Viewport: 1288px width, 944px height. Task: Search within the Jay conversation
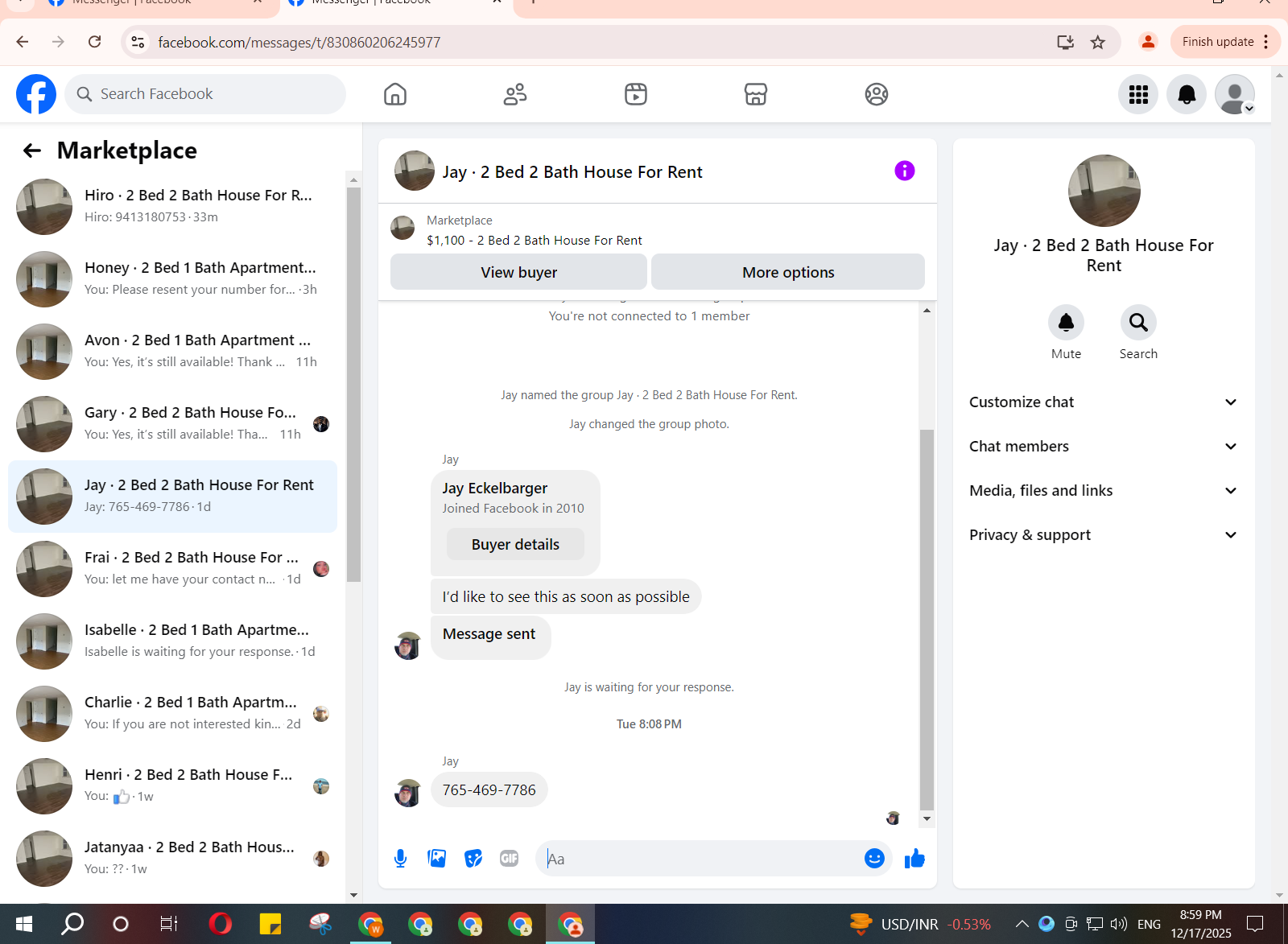[1138, 323]
